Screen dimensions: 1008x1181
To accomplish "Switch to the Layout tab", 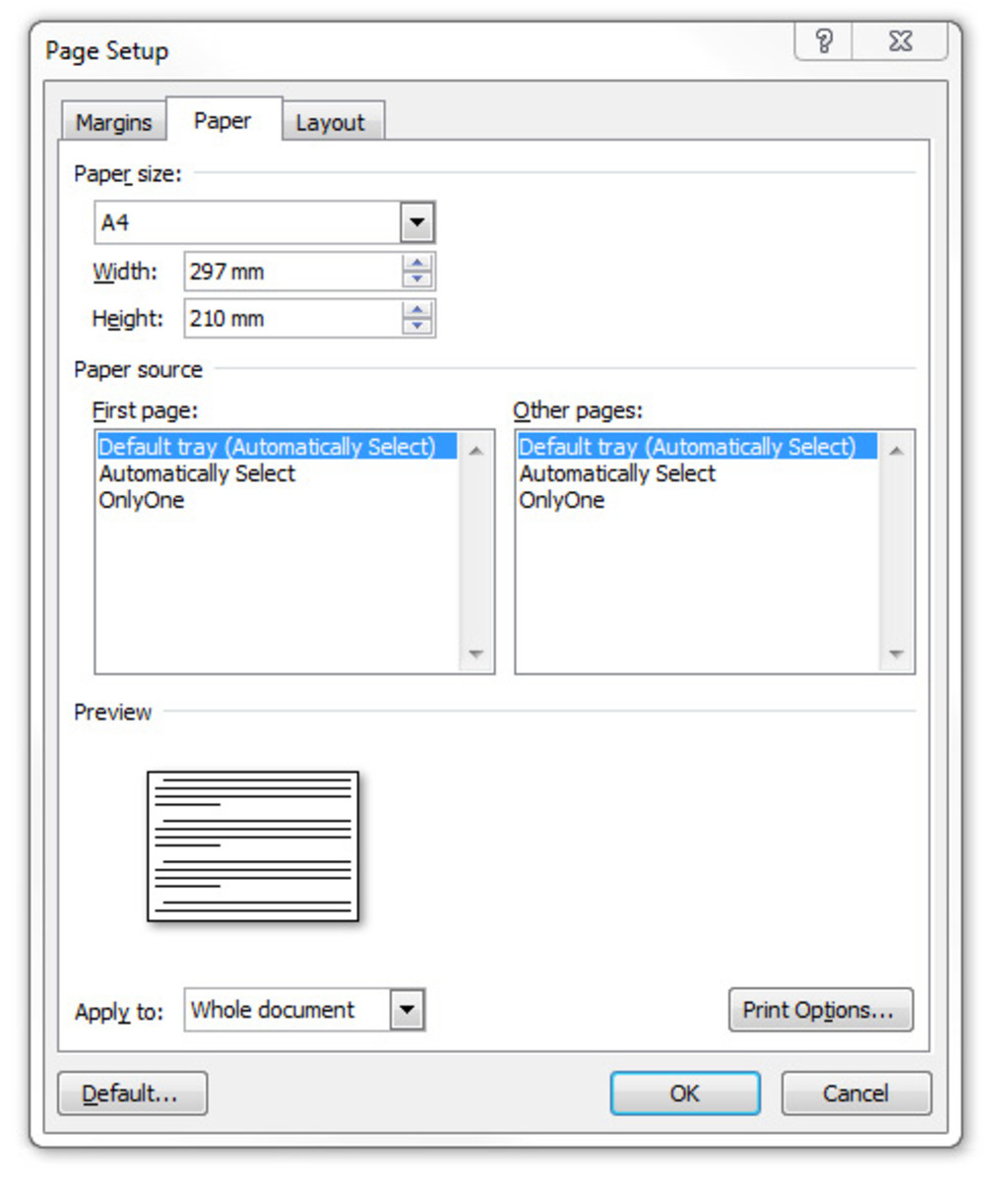I will point(330,123).
